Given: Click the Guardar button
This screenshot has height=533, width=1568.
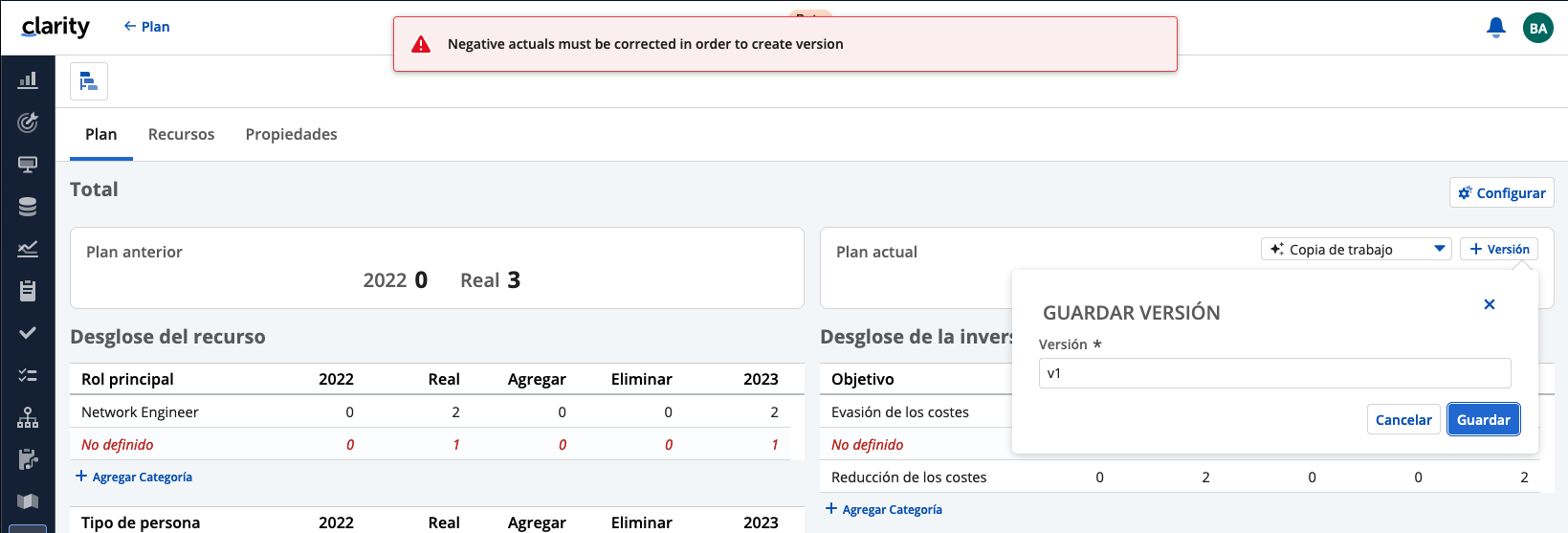Looking at the screenshot, I should (1483, 419).
